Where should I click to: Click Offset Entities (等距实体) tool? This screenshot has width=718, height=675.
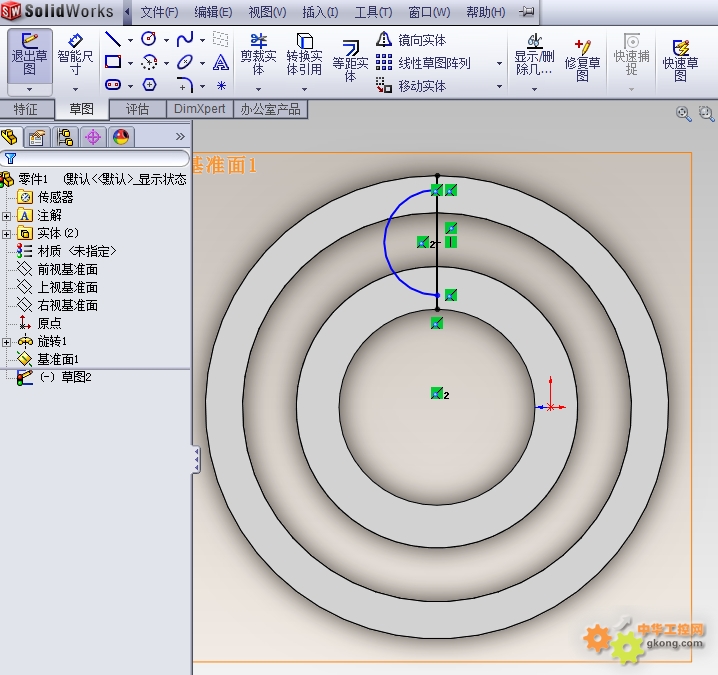350,61
